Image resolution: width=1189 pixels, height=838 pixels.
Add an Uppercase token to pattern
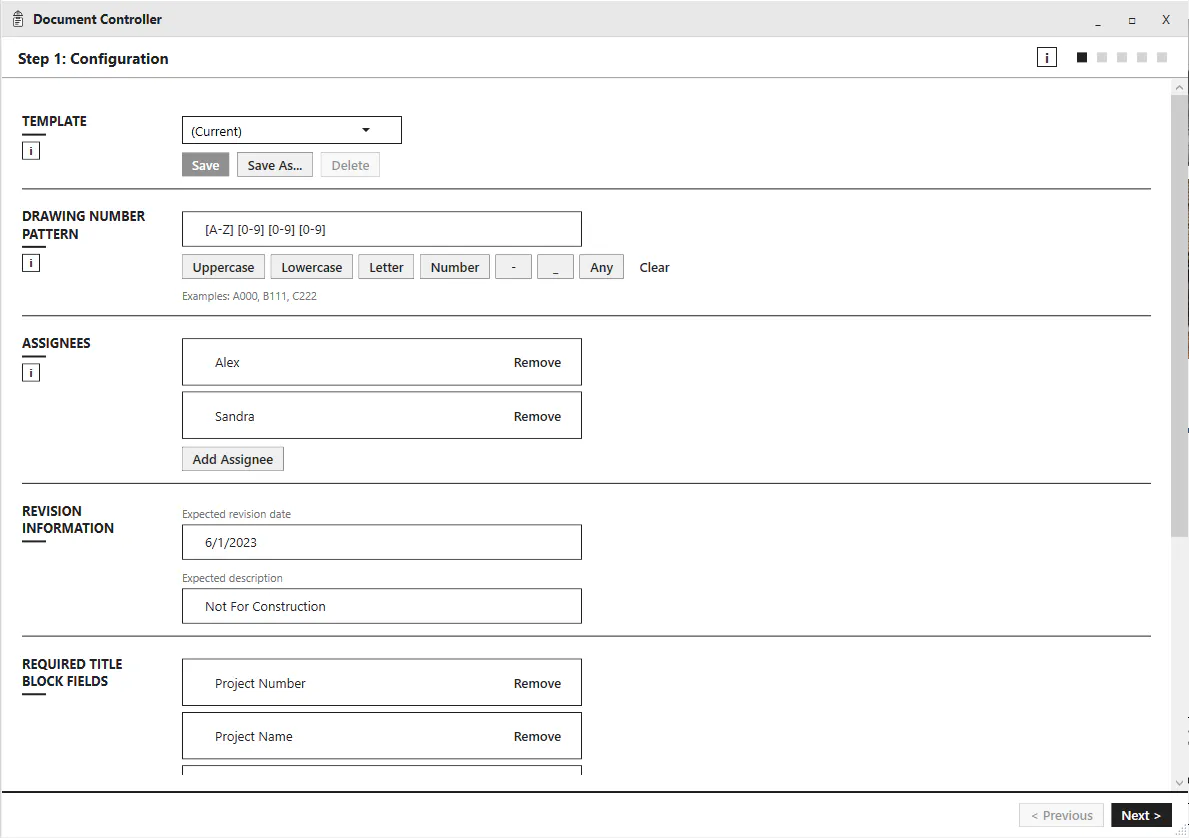(223, 267)
